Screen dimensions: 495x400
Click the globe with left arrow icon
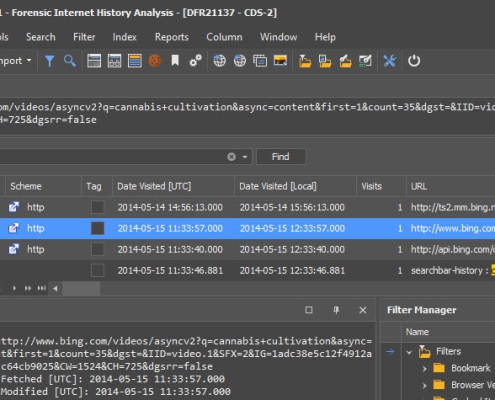[x=240, y=61]
